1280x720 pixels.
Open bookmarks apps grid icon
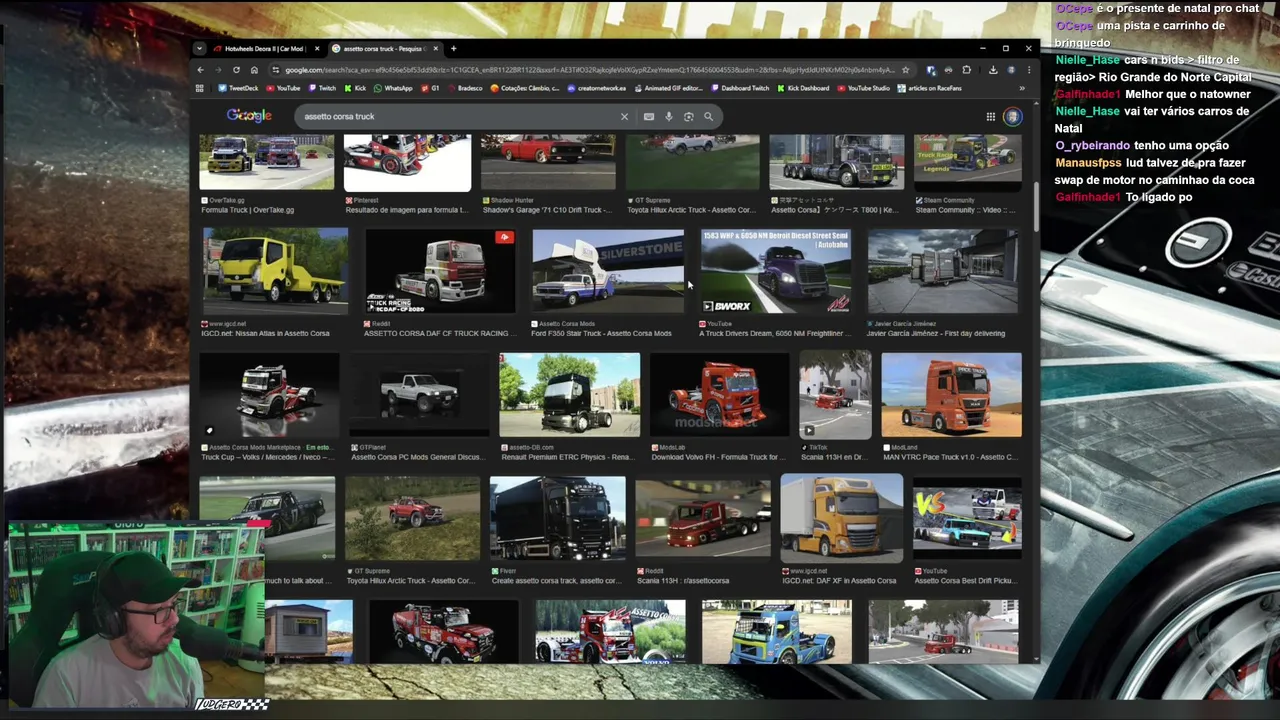pos(200,88)
